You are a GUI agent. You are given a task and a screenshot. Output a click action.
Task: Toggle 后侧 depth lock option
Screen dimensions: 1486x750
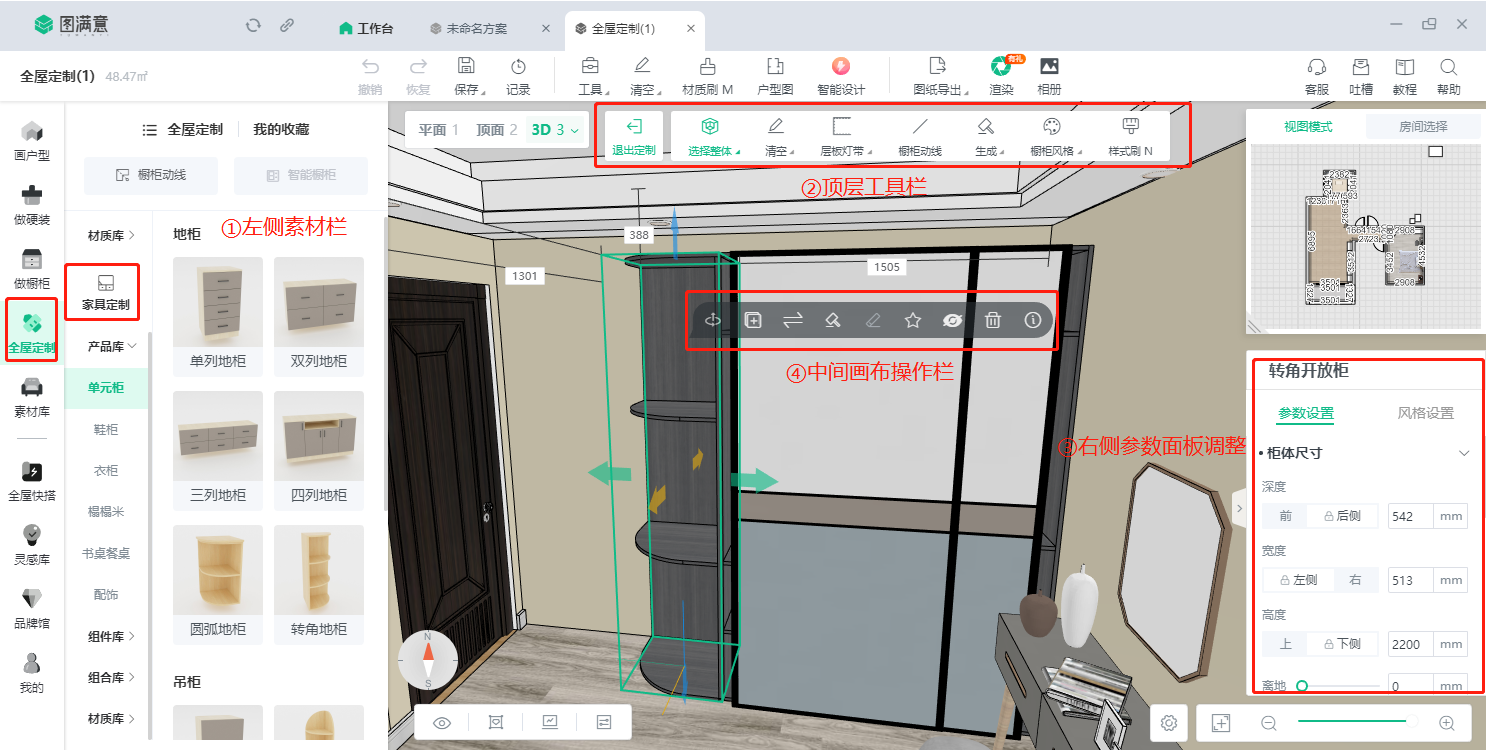tap(1341, 516)
